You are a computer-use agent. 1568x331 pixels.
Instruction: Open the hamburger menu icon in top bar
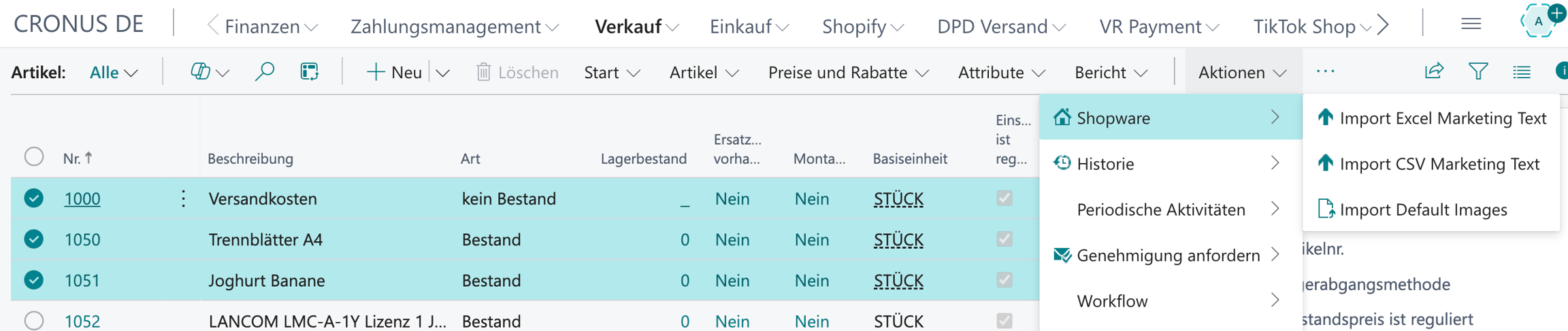coord(1471,24)
